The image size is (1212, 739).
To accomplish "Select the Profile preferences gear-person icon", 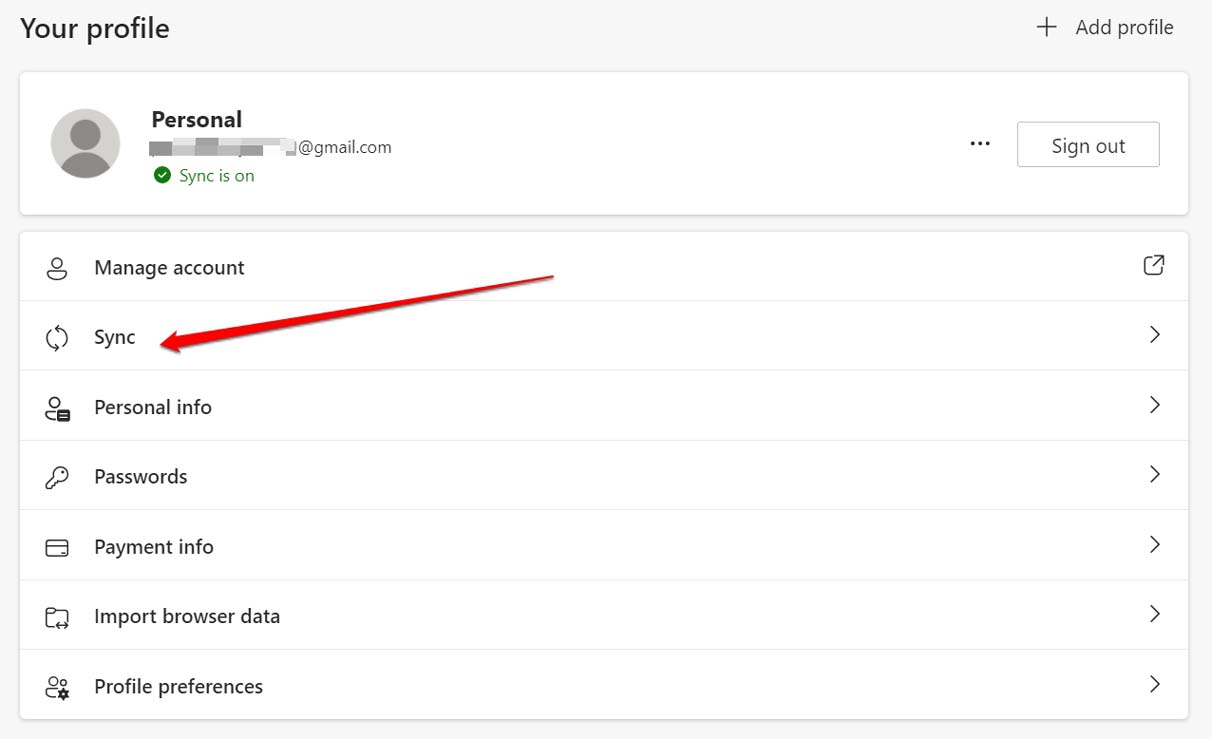I will 57,686.
